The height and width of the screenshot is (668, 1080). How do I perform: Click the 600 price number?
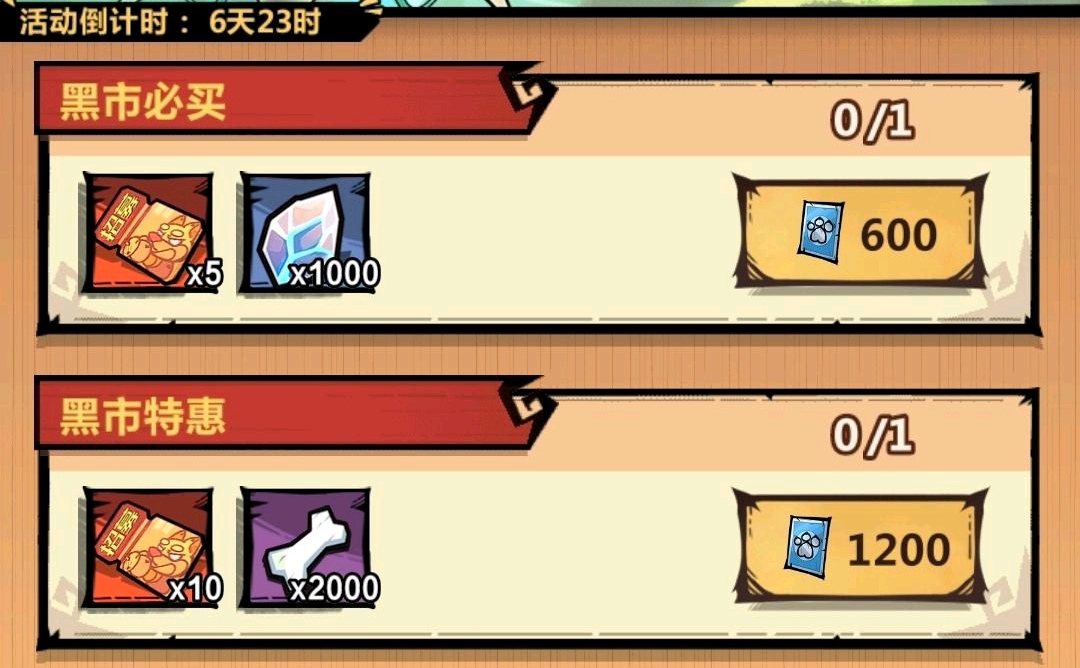coord(898,235)
